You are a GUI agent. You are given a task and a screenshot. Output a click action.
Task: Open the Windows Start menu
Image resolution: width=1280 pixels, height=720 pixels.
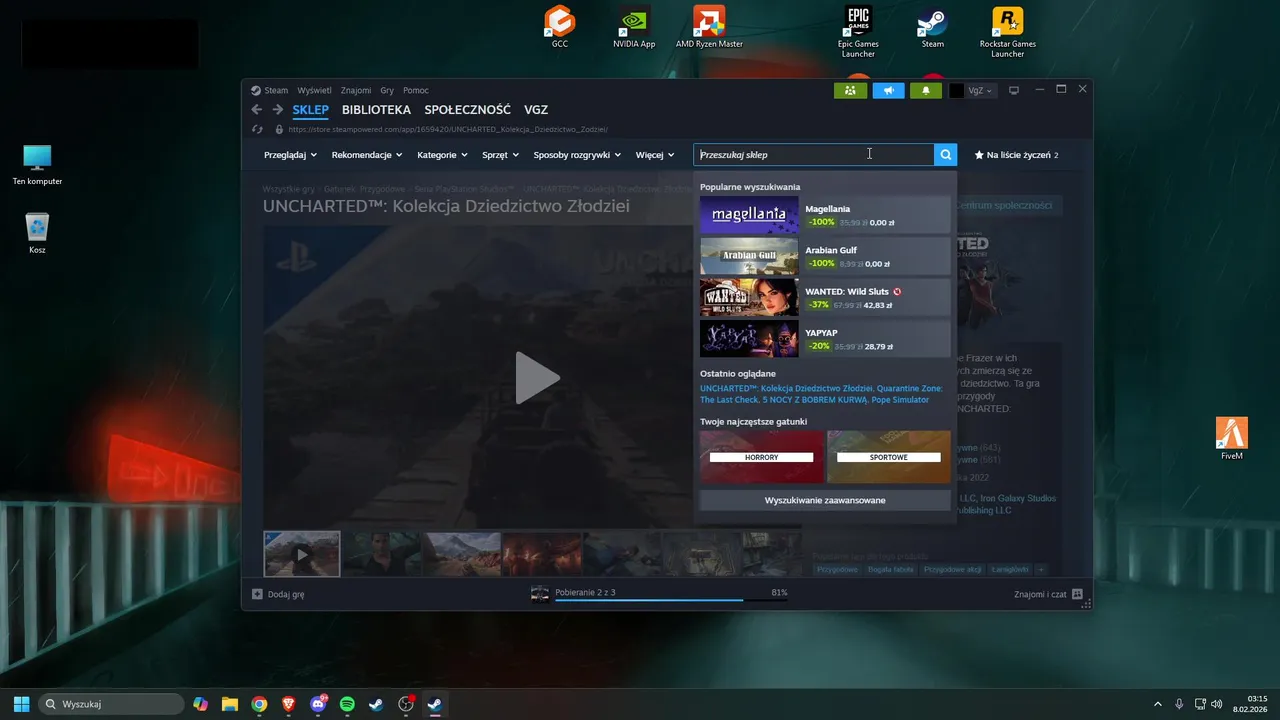pyautogui.click(x=21, y=704)
